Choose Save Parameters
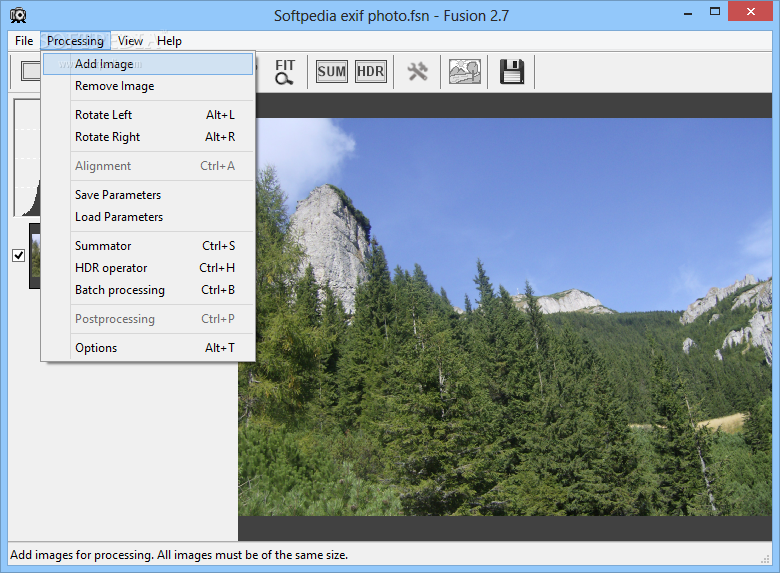 [148, 195]
